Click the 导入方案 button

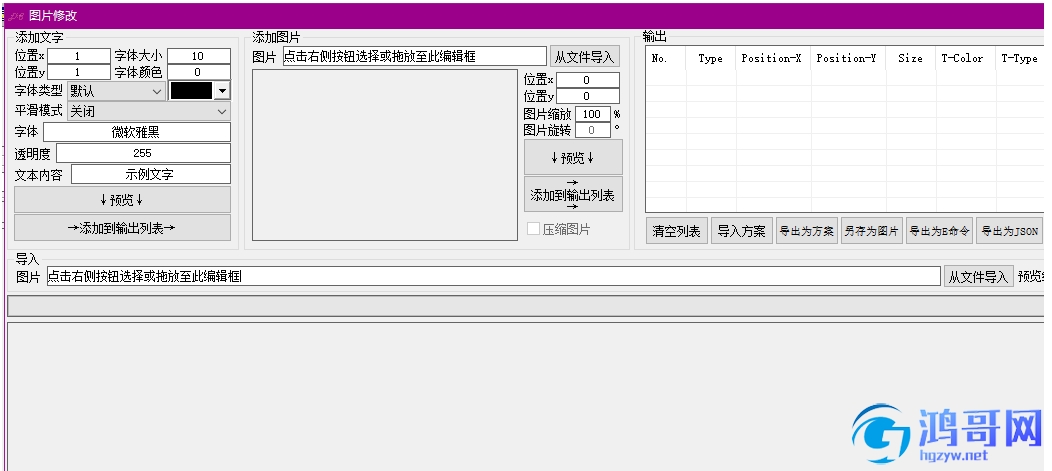tap(741, 231)
